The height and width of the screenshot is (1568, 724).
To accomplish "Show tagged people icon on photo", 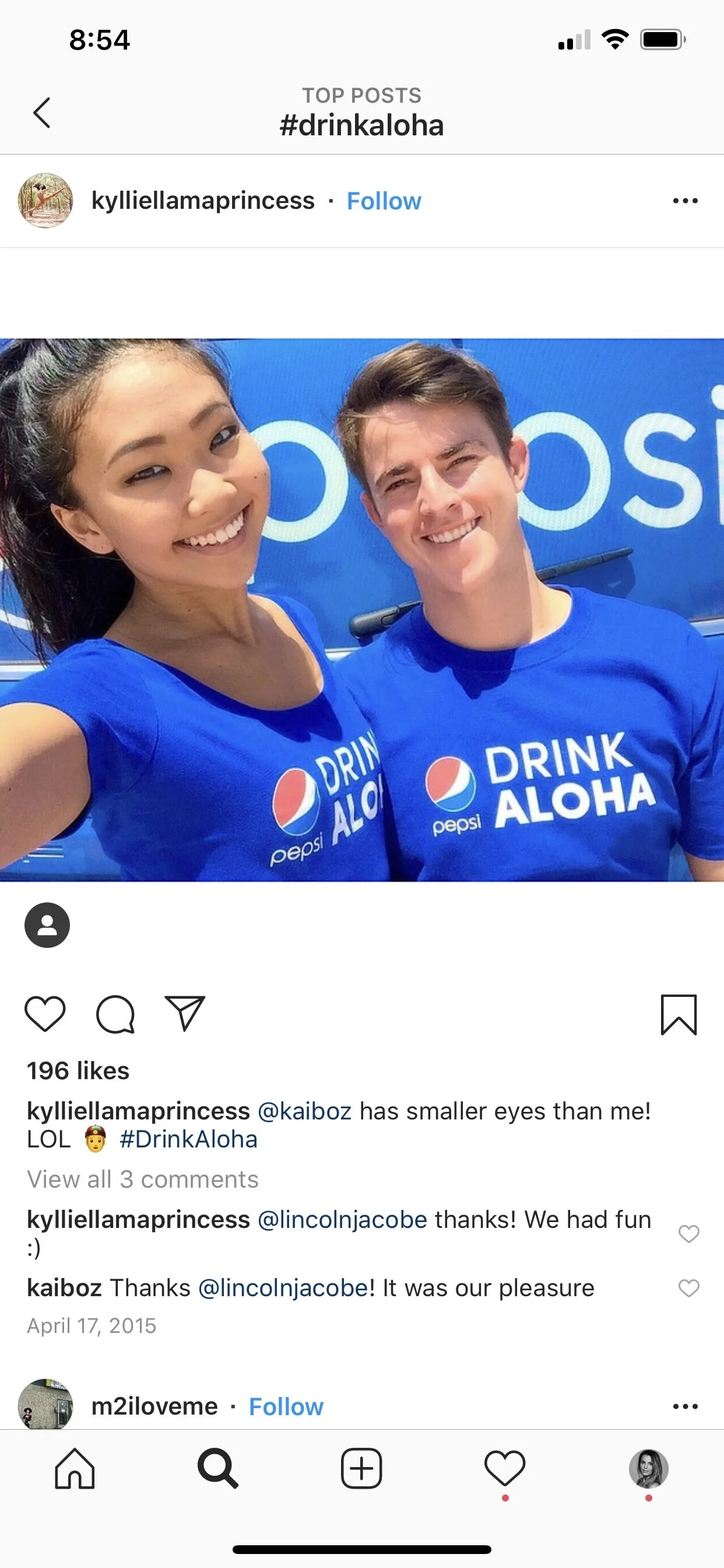I will [47, 925].
